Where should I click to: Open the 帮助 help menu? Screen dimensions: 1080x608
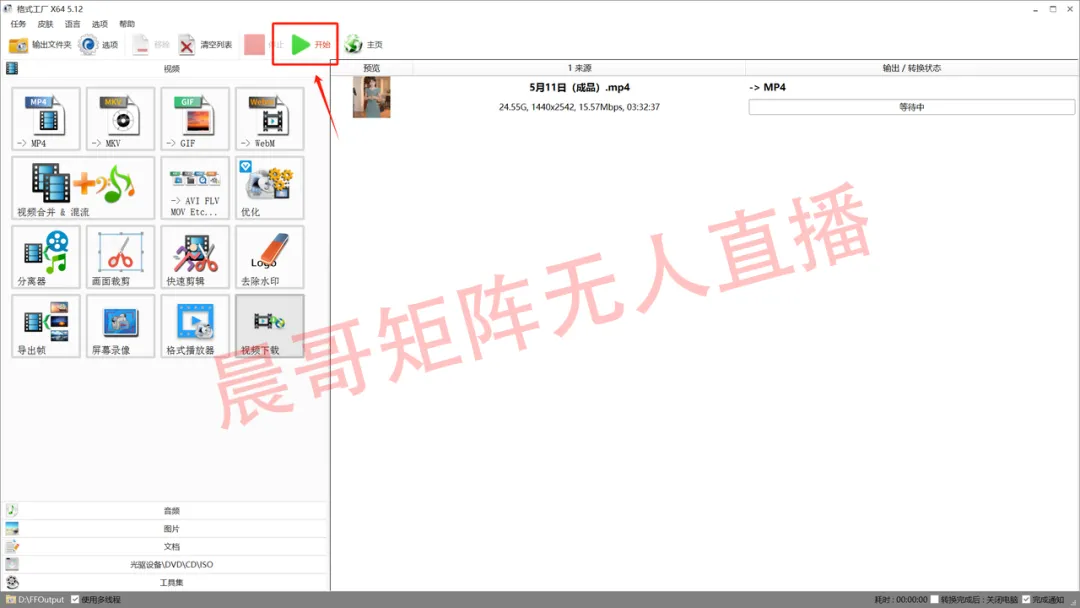(127, 24)
